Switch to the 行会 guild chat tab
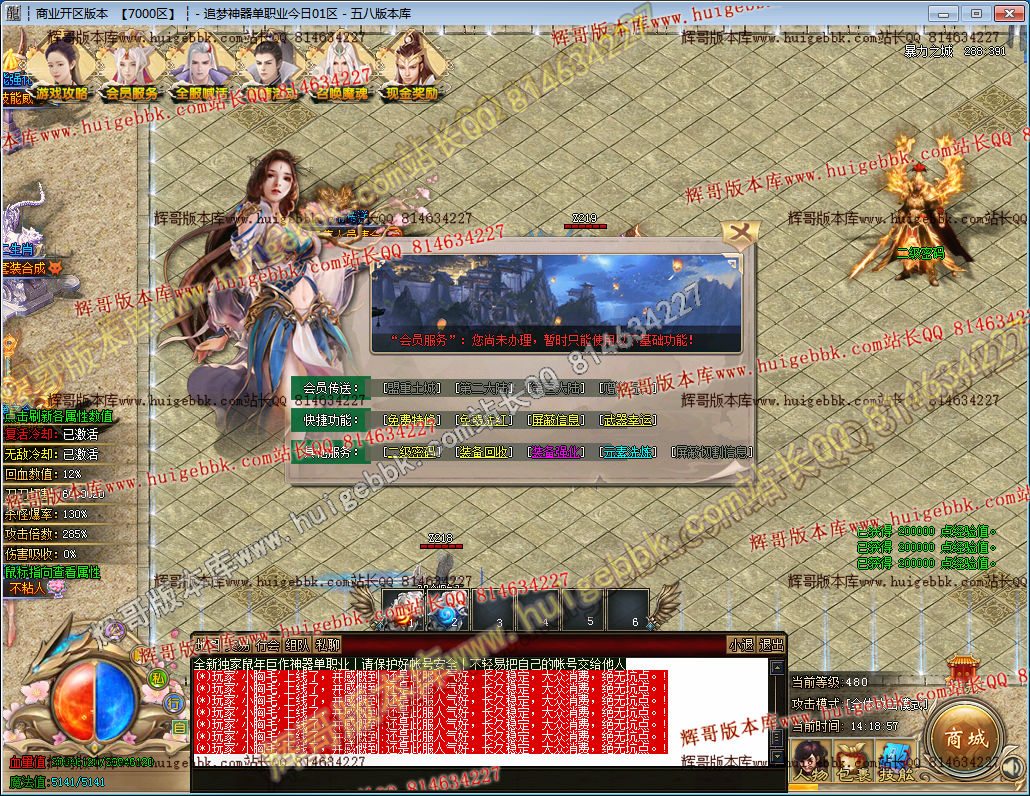1030x796 pixels. point(268,645)
